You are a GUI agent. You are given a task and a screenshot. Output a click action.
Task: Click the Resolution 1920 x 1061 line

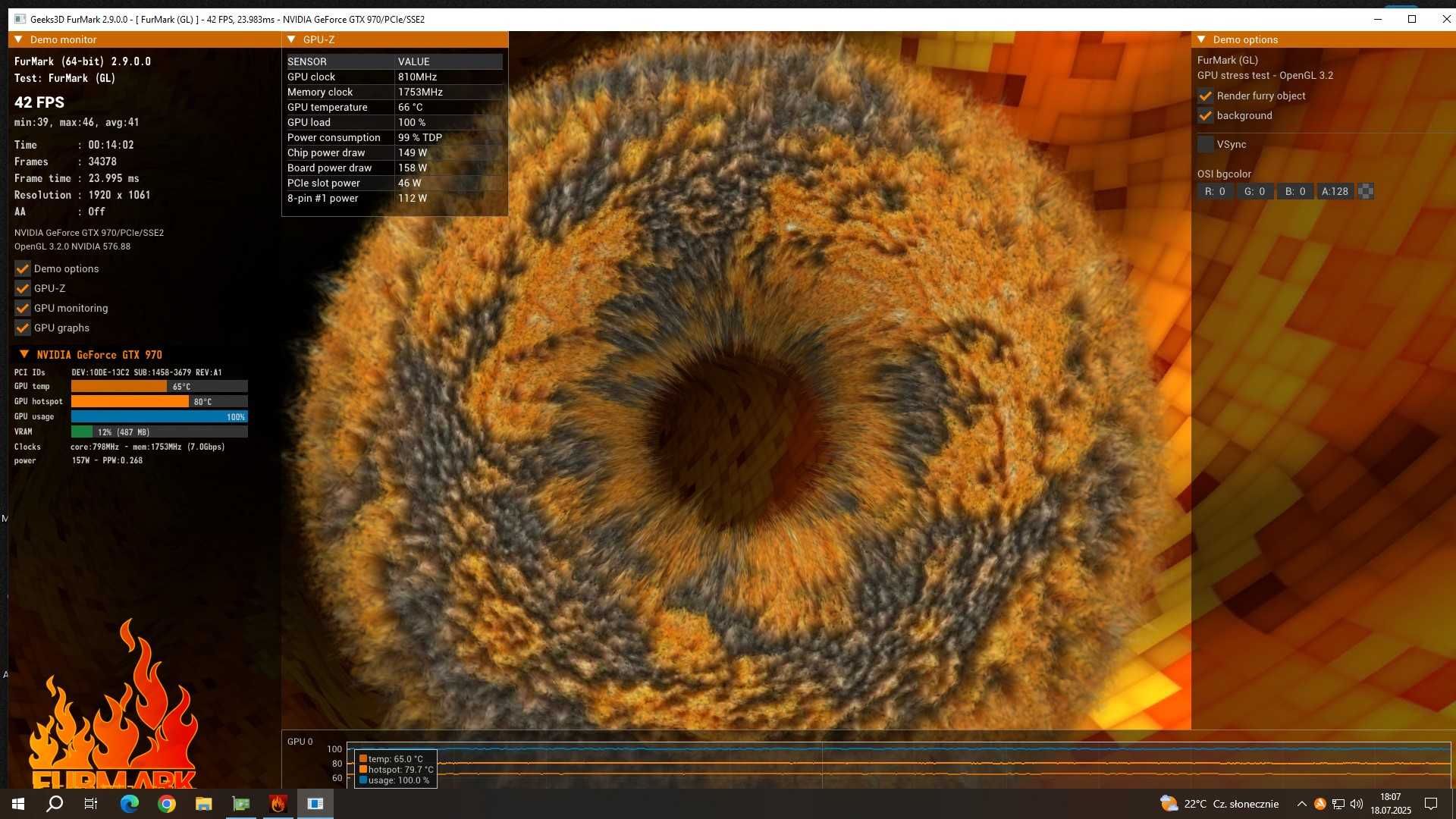click(x=82, y=195)
